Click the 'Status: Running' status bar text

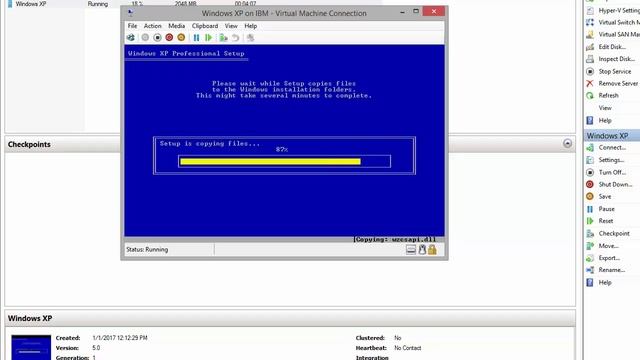coord(147,249)
